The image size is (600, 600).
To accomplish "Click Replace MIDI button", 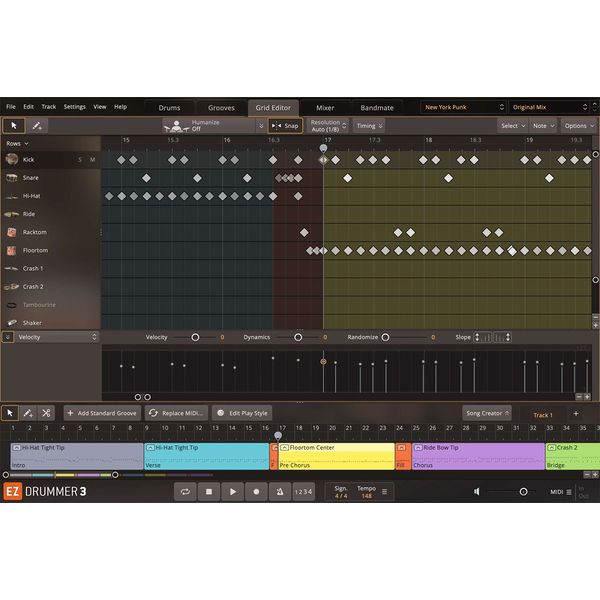I will click(177, 413).
